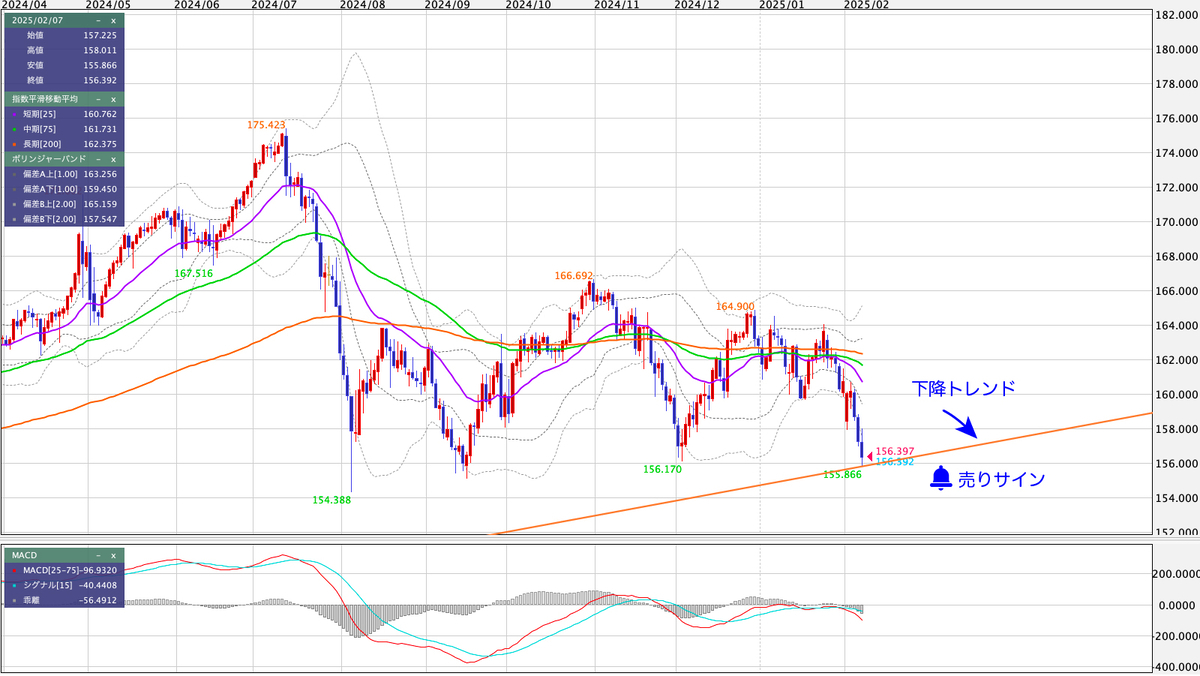Click the MACD[25-75] legend label

coord(50,569)
